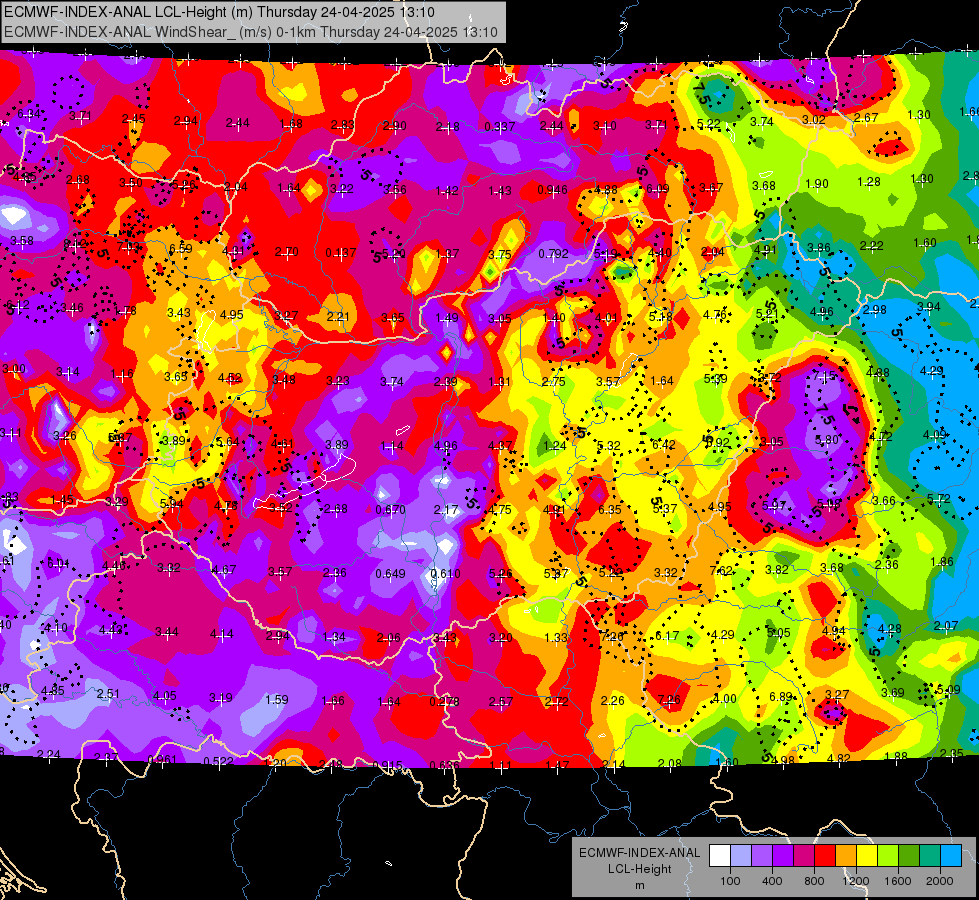Click the wind shear value 0.670
This screenshot has width=979, height=900.
pos(390,510)
